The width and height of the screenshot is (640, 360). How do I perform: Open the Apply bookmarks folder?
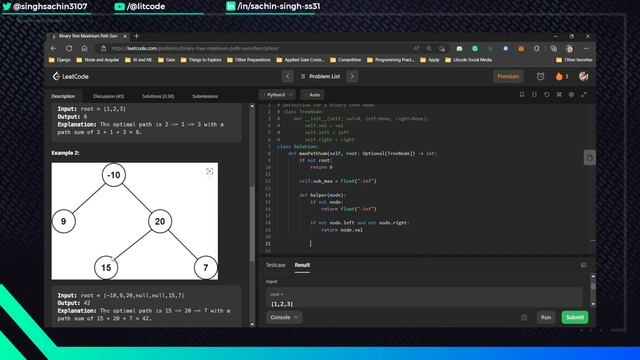[x=430, y=60]
